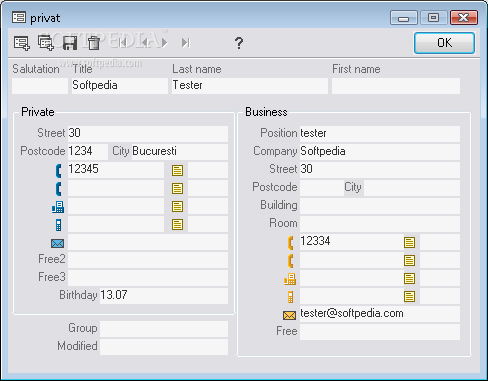
Task: Focus the Salutation input field
Action: point(40,86)
